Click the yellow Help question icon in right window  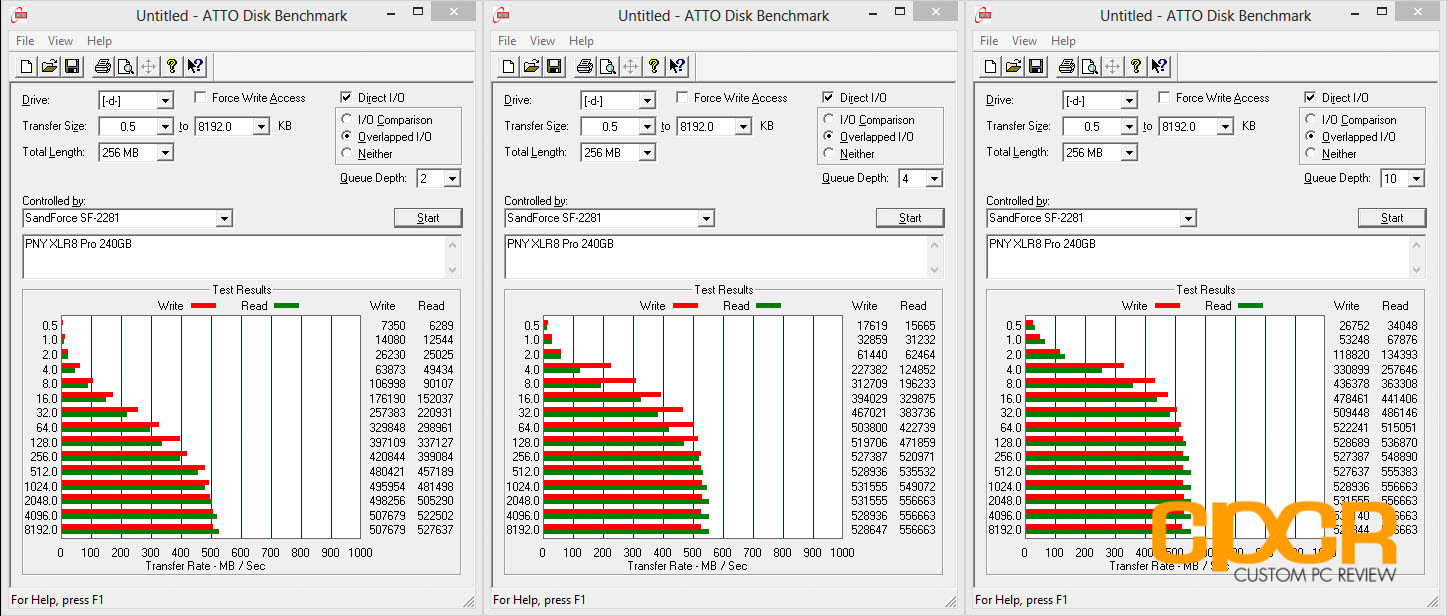pos(1136,66)
